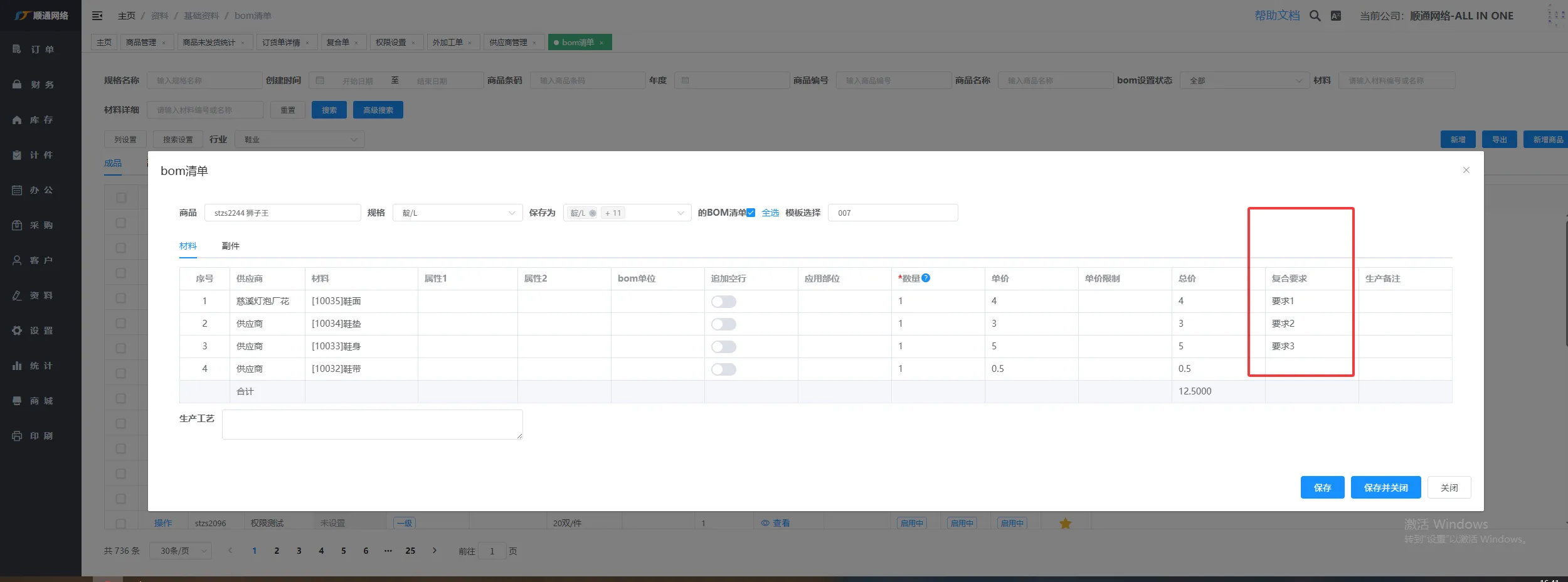Click the 重置 button
1568x582 pixels.
click(x=288, y=110)
